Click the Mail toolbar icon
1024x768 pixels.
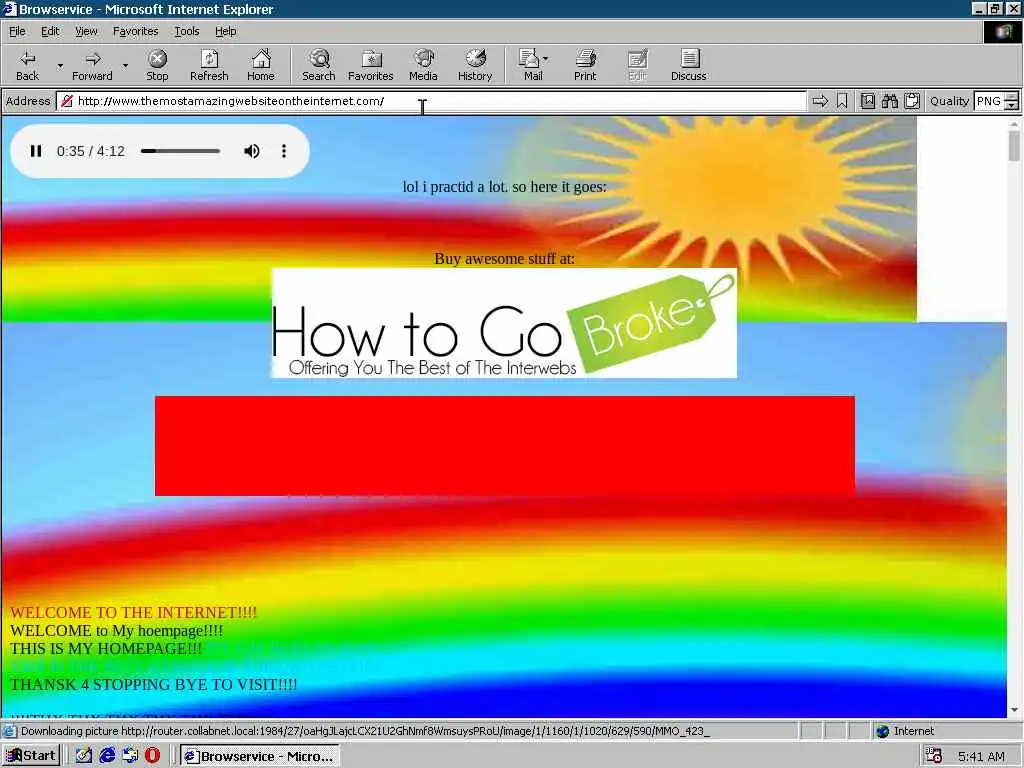(x=530, y=65)
